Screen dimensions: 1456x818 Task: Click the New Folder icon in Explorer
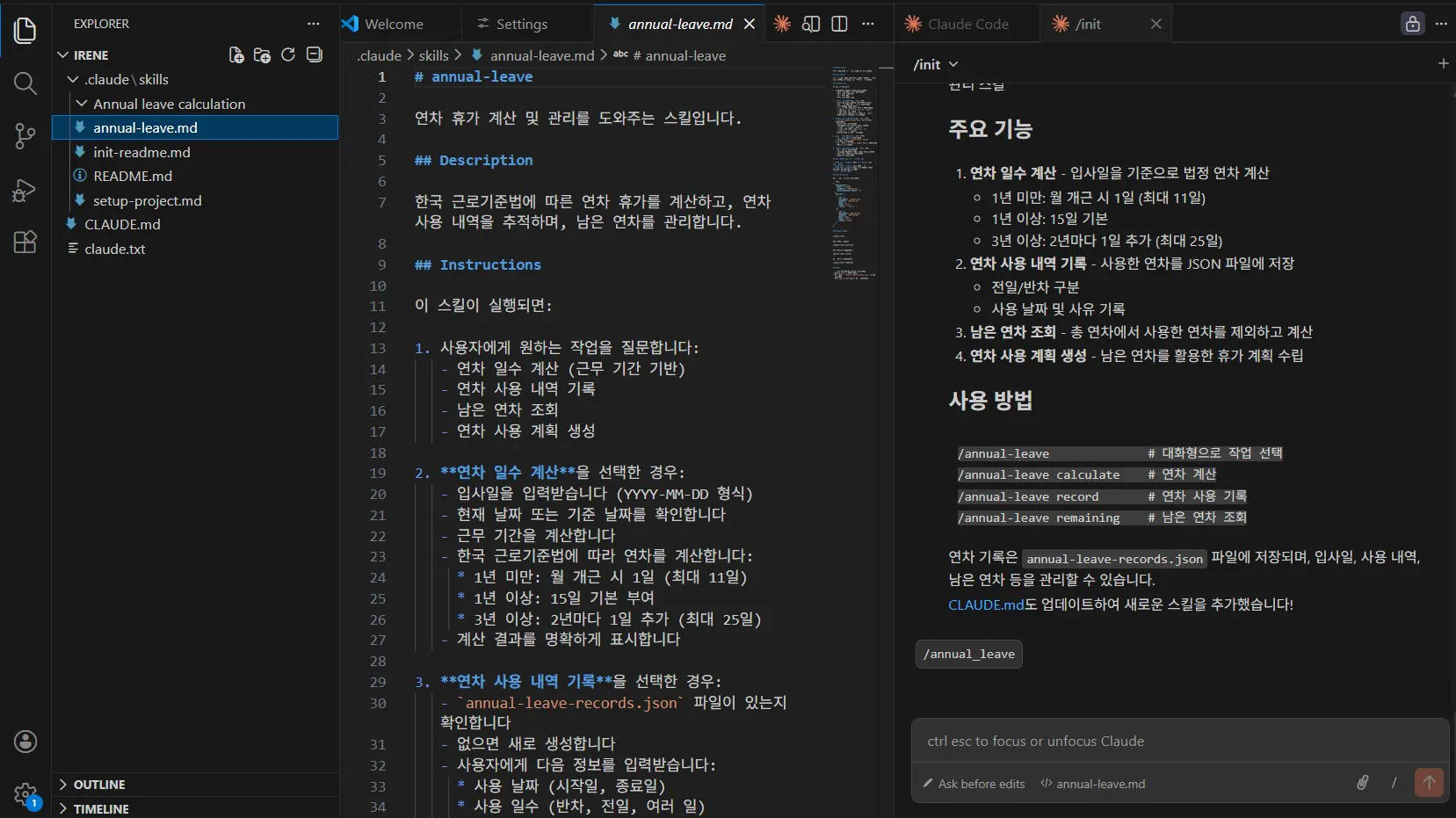[x=262, y=54]
